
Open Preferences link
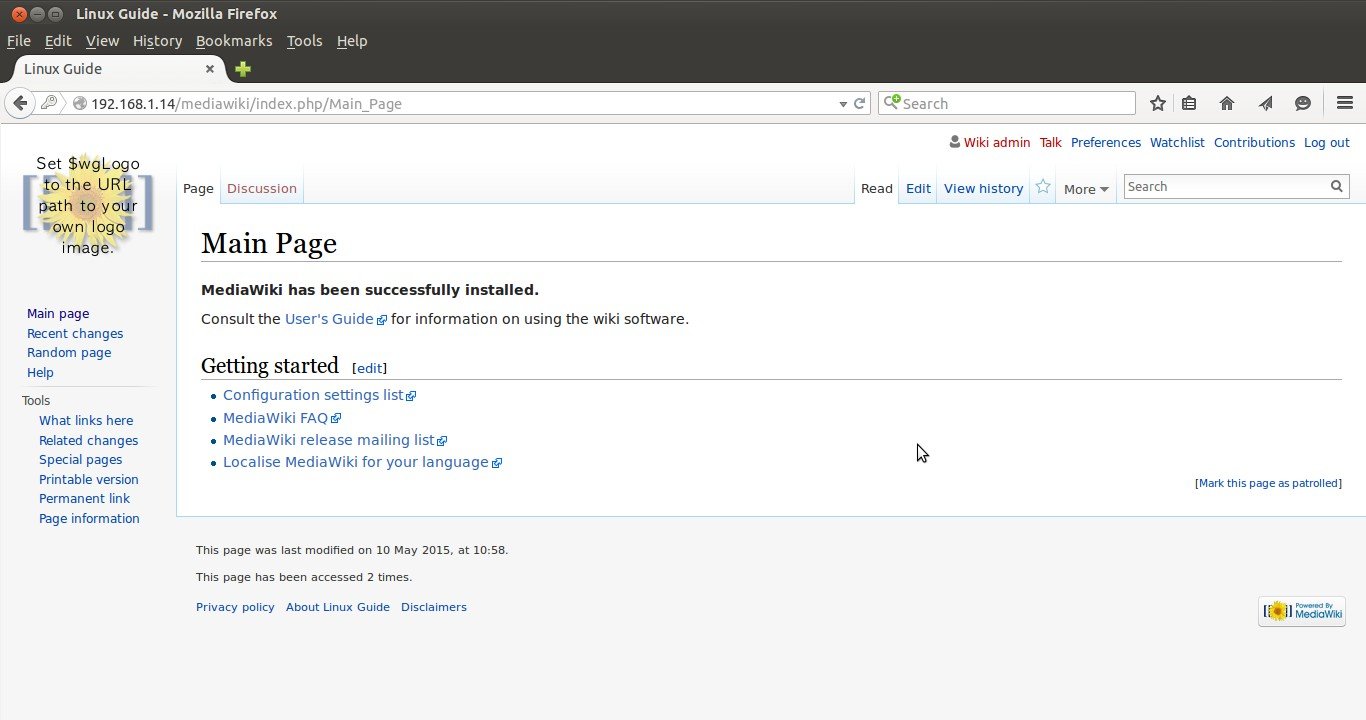[1106, 143]
